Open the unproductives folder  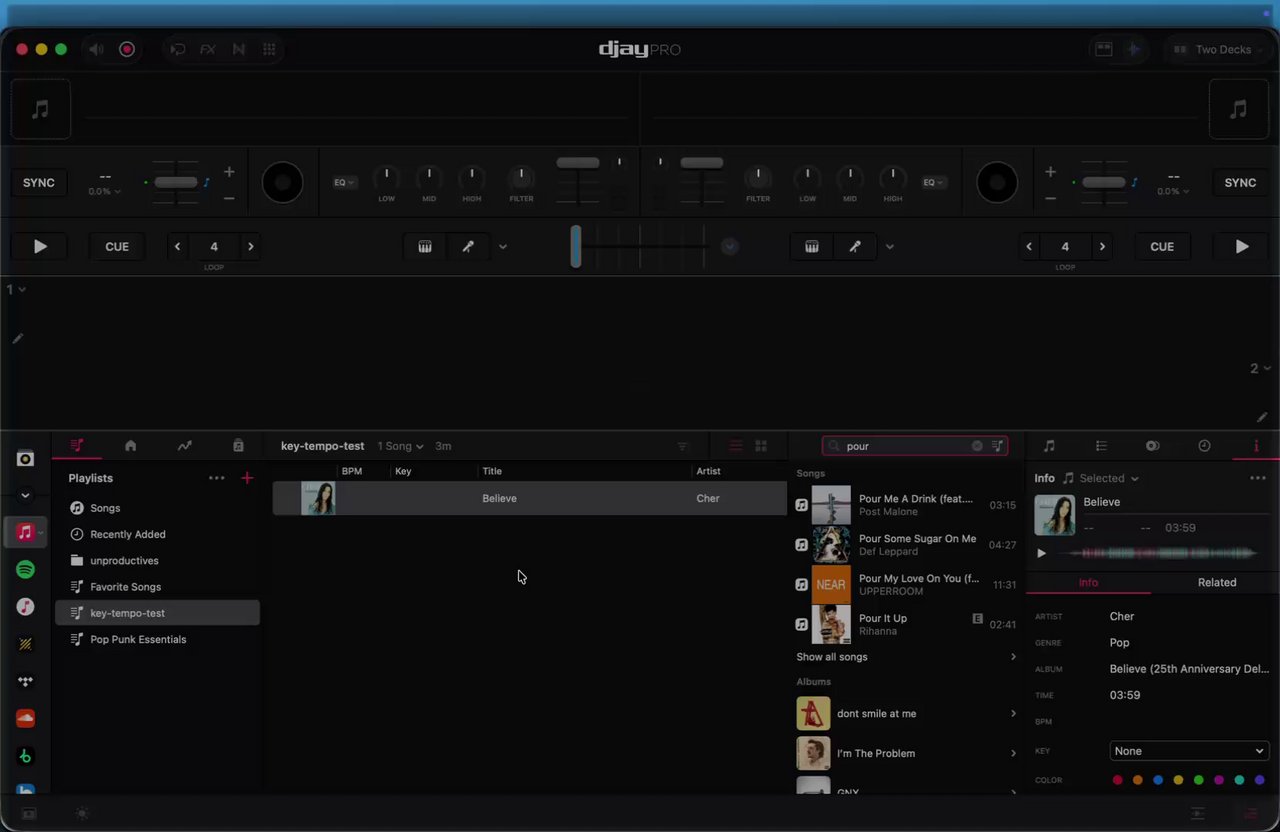[157, 561]
